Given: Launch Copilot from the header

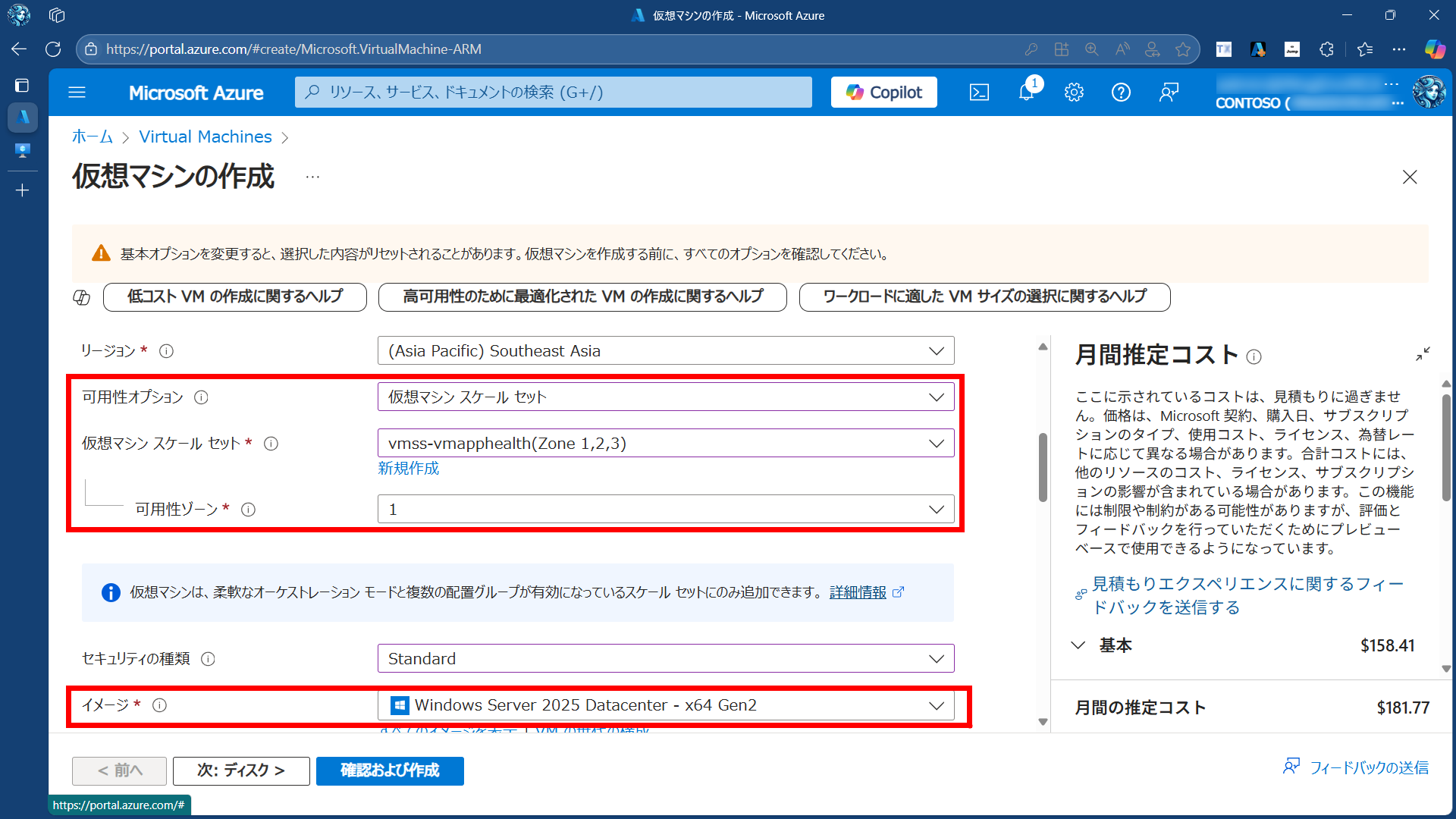Looking at the screenshot, I should coord(883,93).
